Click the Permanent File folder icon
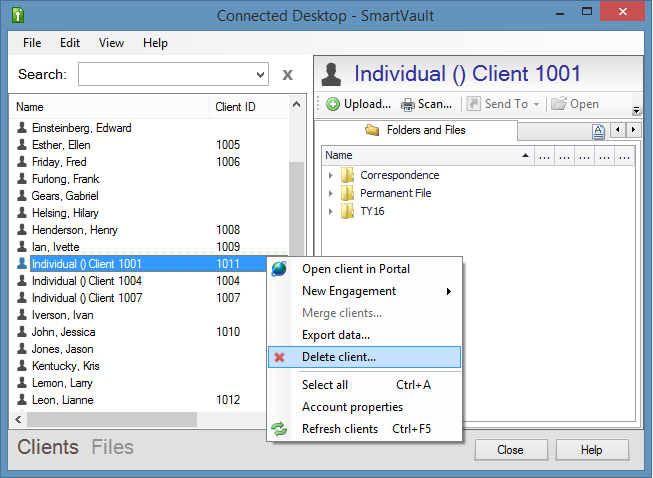 (347, 193)
